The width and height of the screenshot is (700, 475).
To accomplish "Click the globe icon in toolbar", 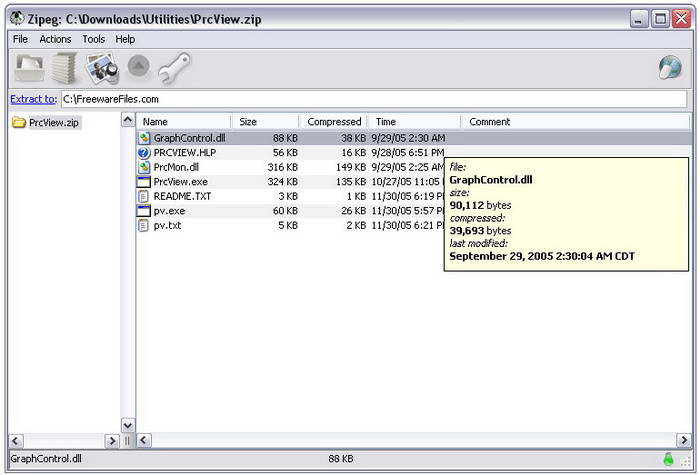I will pos(670,67).
